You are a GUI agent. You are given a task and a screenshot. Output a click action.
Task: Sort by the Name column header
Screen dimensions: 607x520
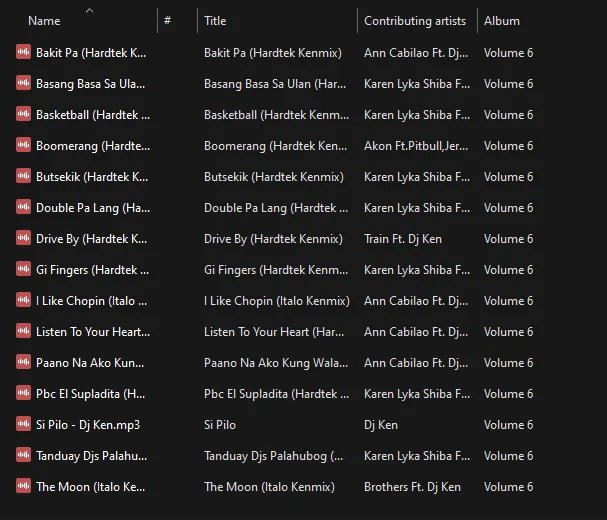point(44,21)
